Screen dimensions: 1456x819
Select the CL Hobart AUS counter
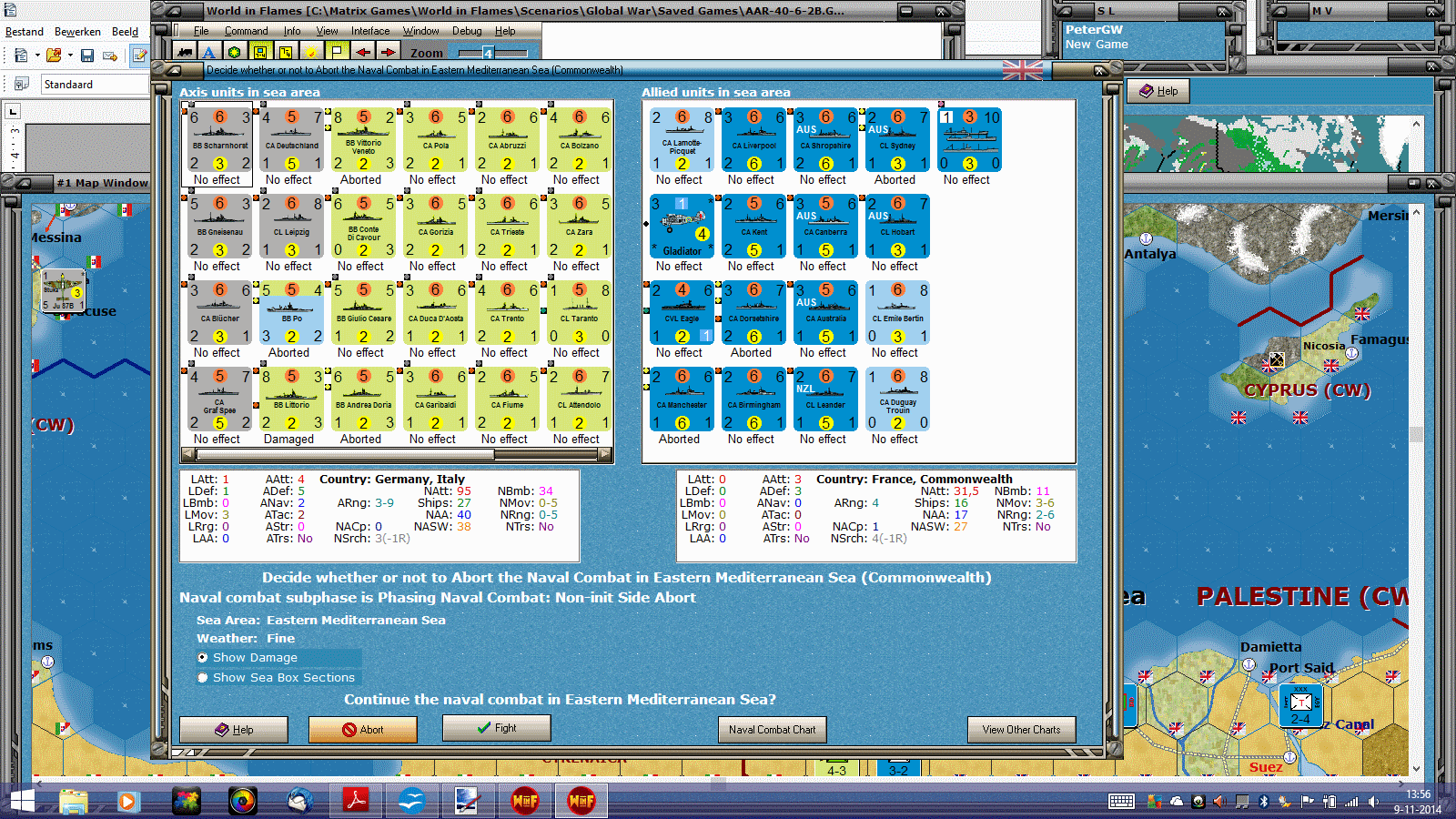[897, 227]
